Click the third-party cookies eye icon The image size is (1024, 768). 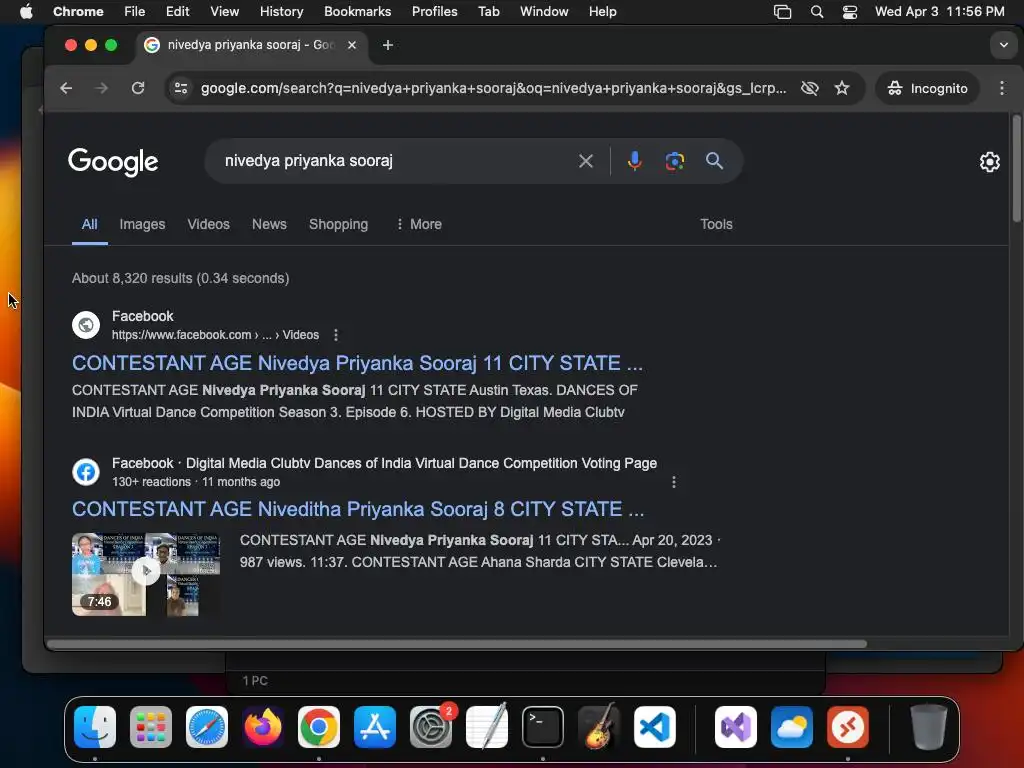click(810, 88)
